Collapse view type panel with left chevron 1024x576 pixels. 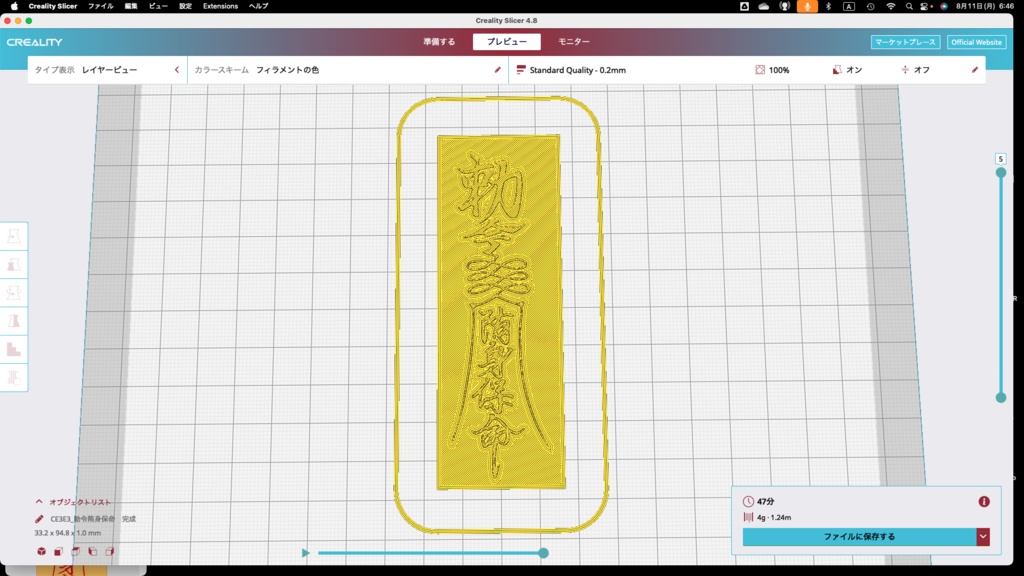pos(176,70)
